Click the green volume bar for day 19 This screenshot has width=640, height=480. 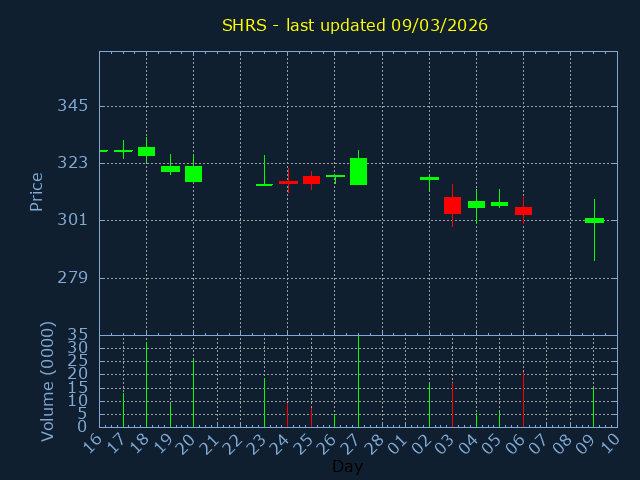point(170,415)
